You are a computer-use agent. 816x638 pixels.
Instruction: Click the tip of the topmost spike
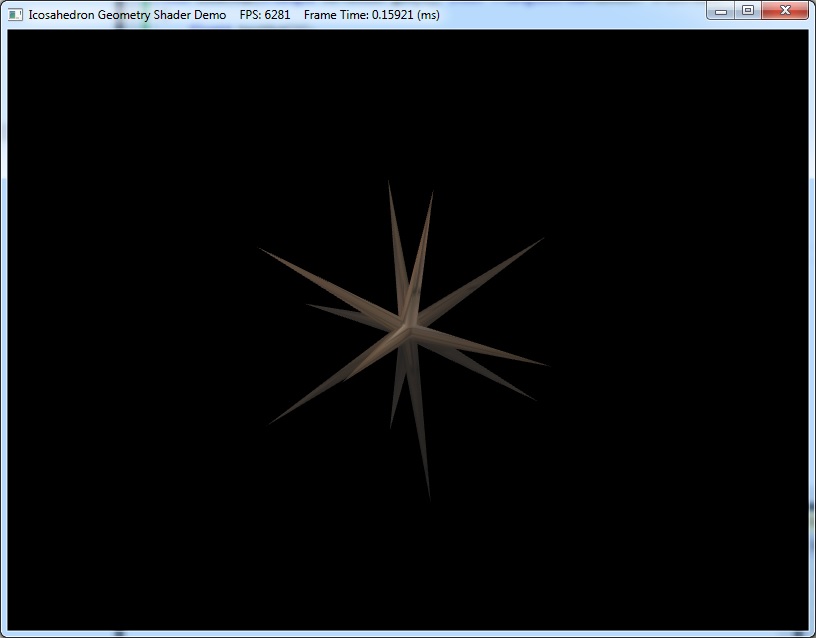(x=389, y=183)
